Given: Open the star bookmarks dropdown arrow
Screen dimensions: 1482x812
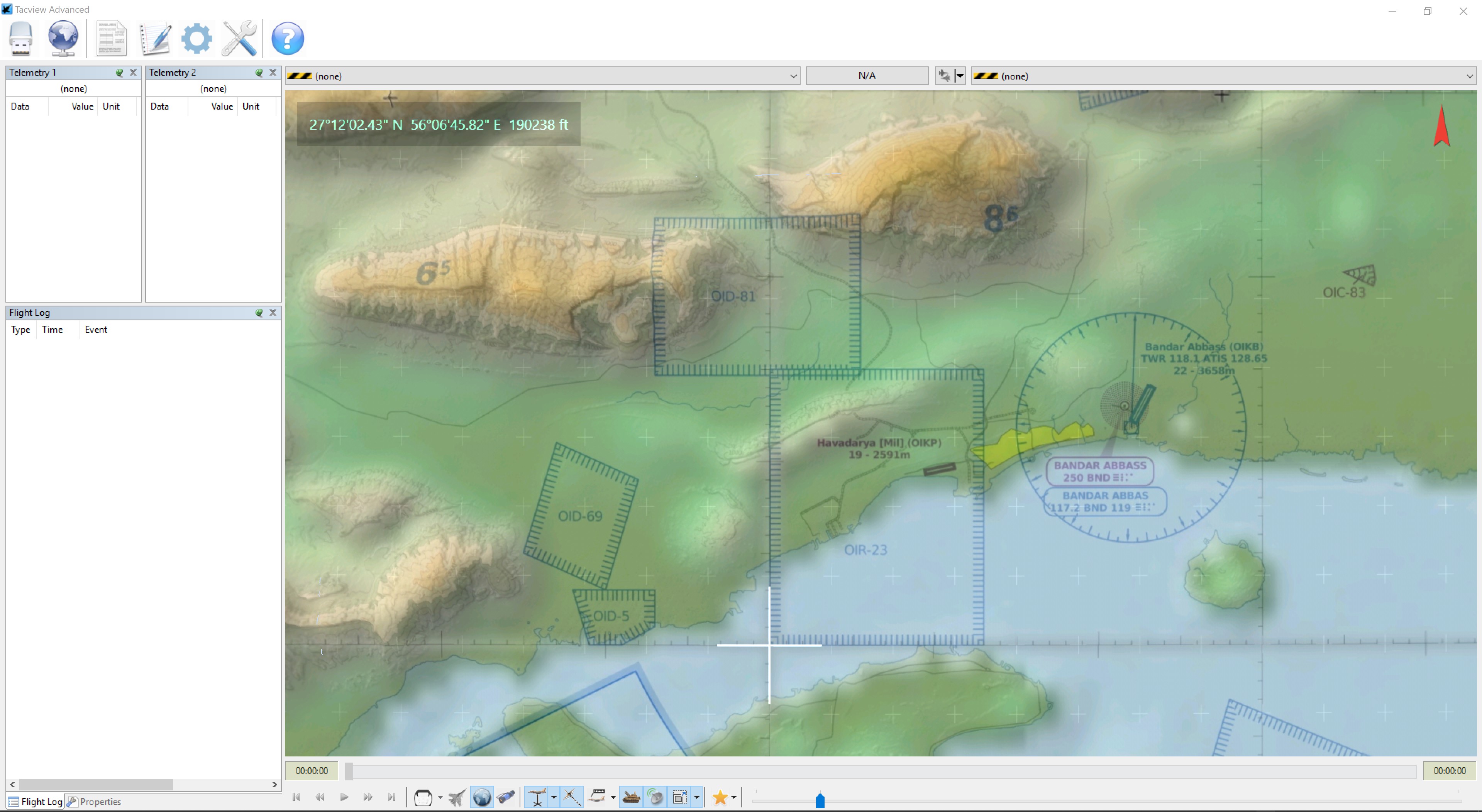Looking at the screenshot, I should click(x=733, y=798).
